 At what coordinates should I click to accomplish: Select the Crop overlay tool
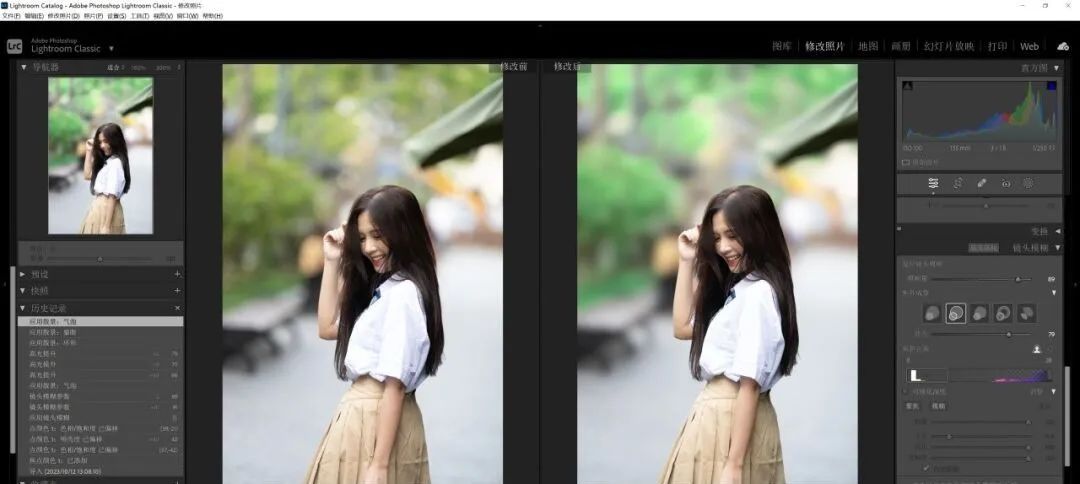(x=958, y=183)
